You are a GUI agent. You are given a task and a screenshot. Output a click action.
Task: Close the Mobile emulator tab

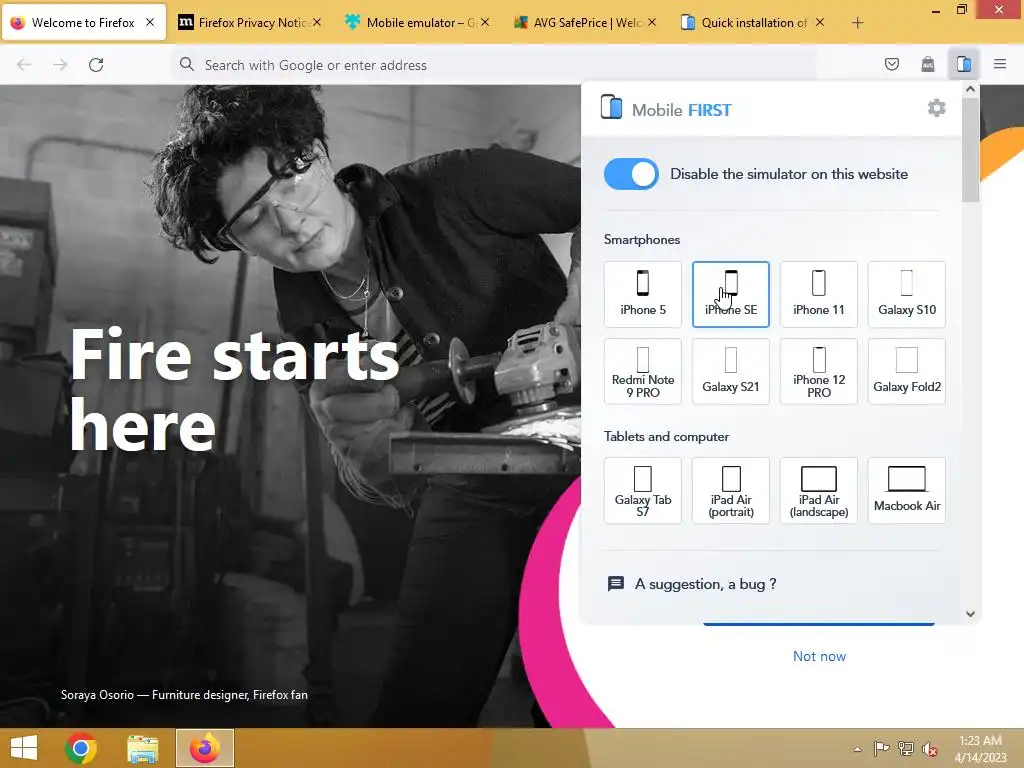[x=485, y=22]
